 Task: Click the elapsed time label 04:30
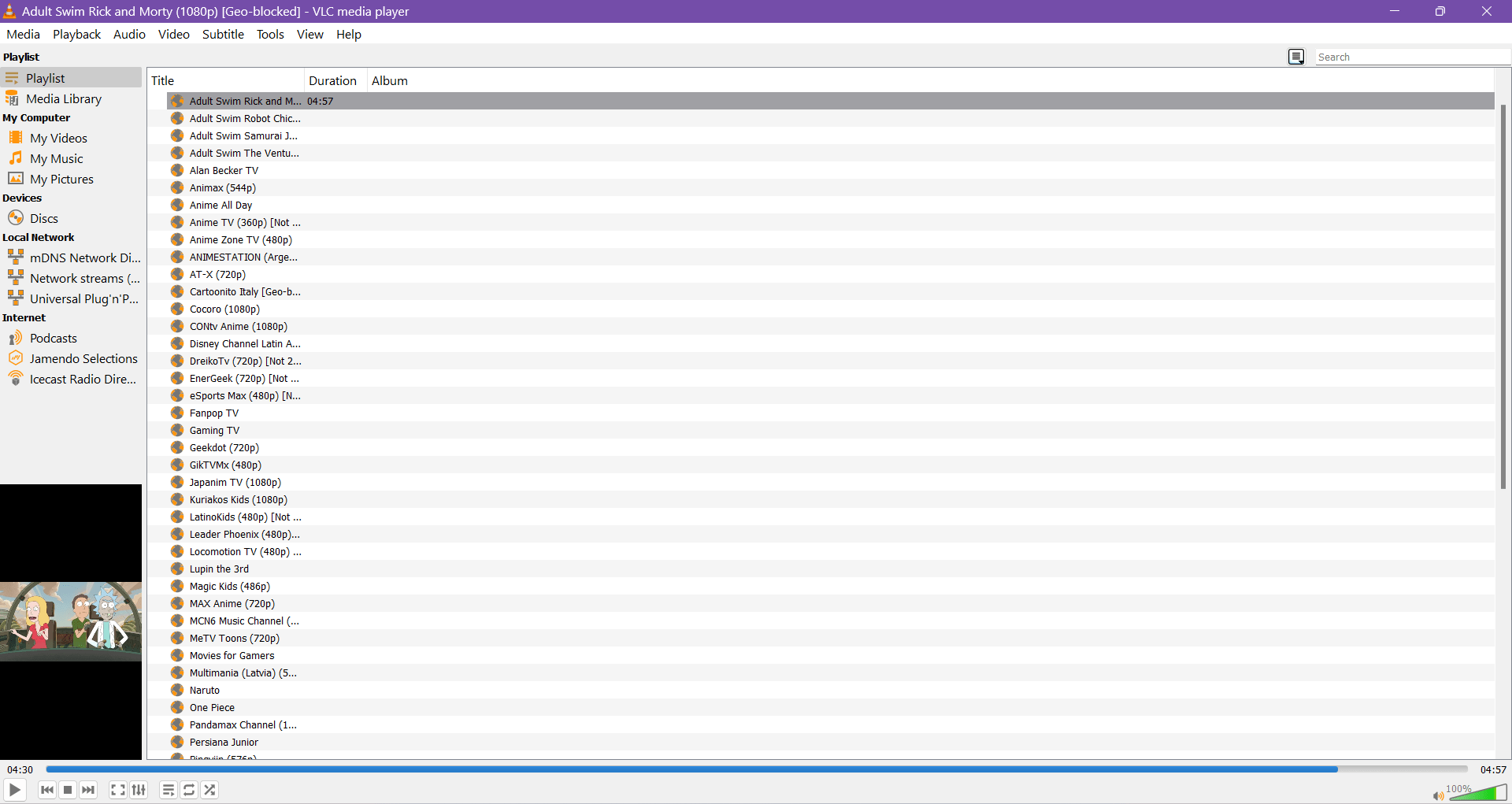[20, 769]
